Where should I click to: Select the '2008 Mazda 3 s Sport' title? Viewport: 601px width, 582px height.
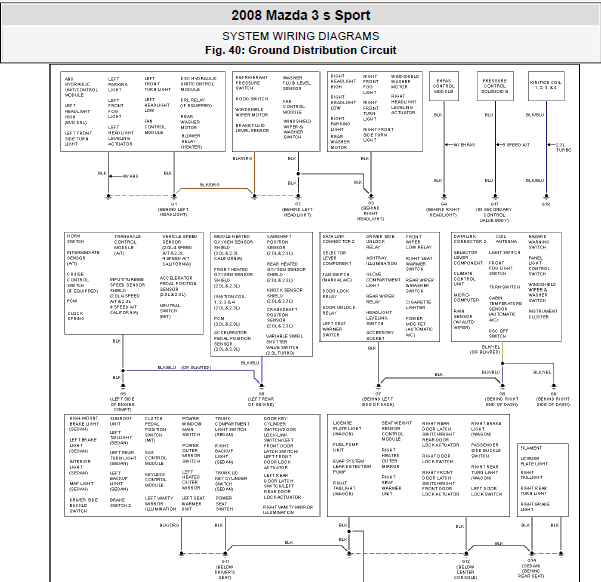(x=300, y=15)
